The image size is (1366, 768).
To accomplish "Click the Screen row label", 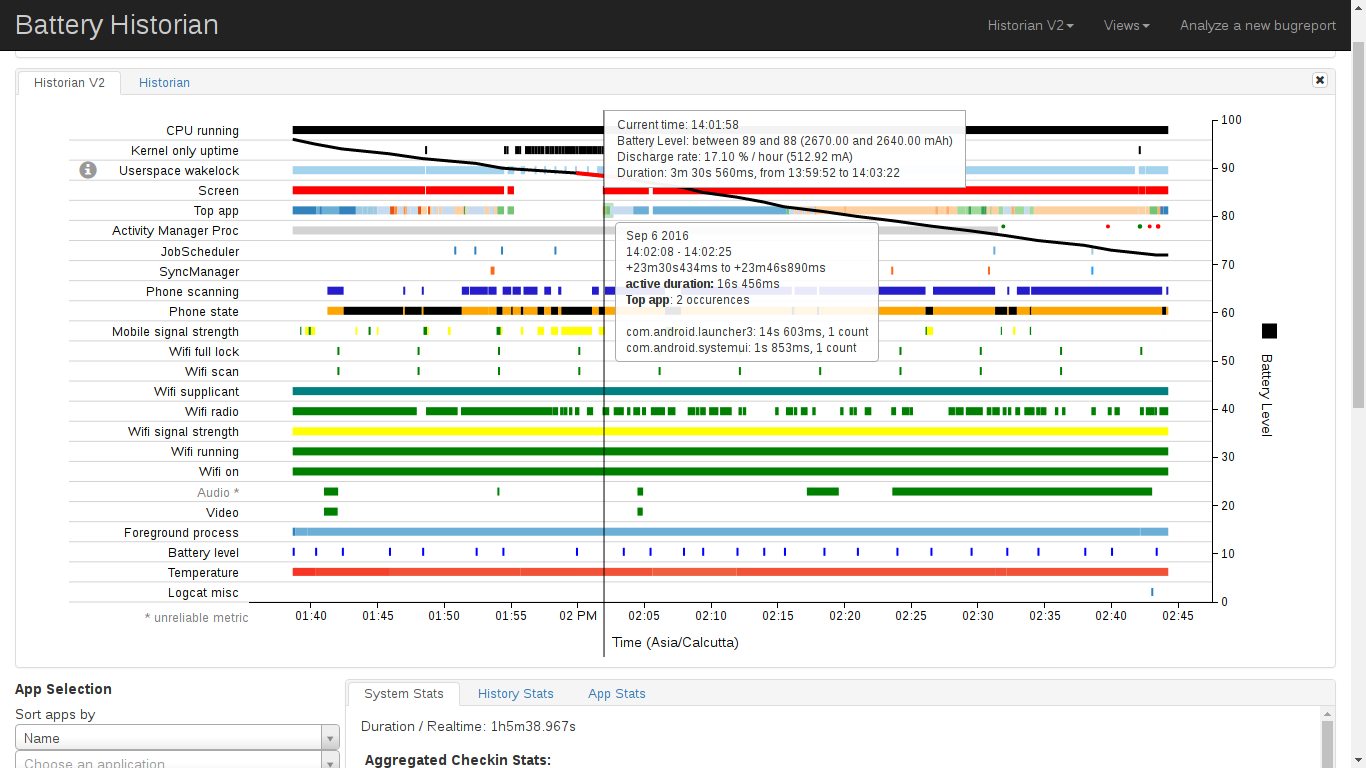I will (x=218, y=191).
